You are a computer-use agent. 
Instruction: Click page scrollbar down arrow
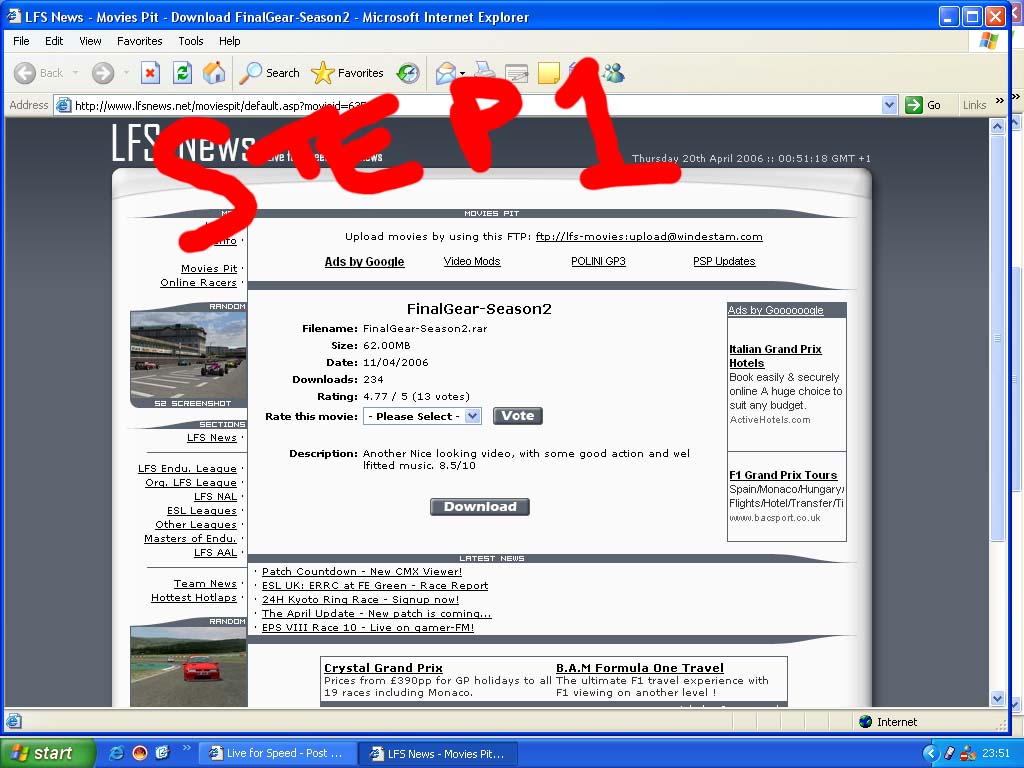click(x=997, y=698)
